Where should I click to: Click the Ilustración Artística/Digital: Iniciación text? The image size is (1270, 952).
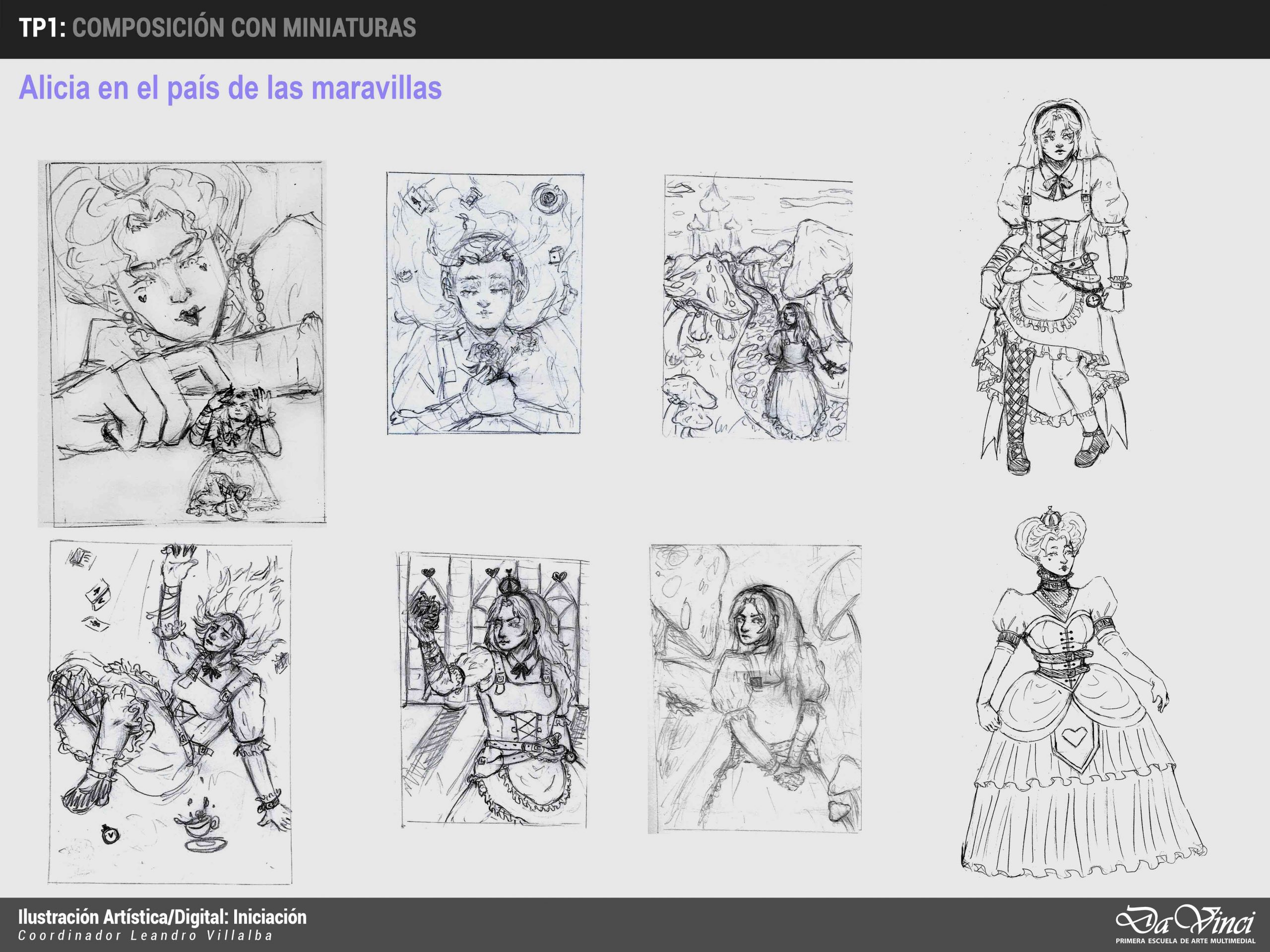(x=163, y=918)
